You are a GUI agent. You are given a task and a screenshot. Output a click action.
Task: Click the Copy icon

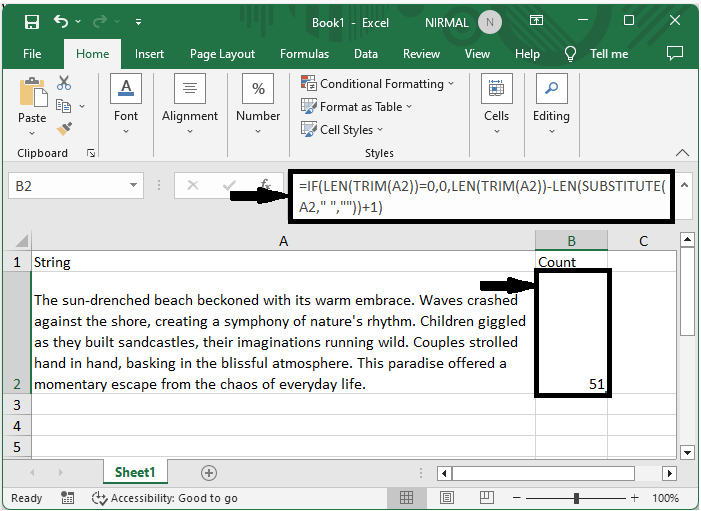tap(63, 106)
